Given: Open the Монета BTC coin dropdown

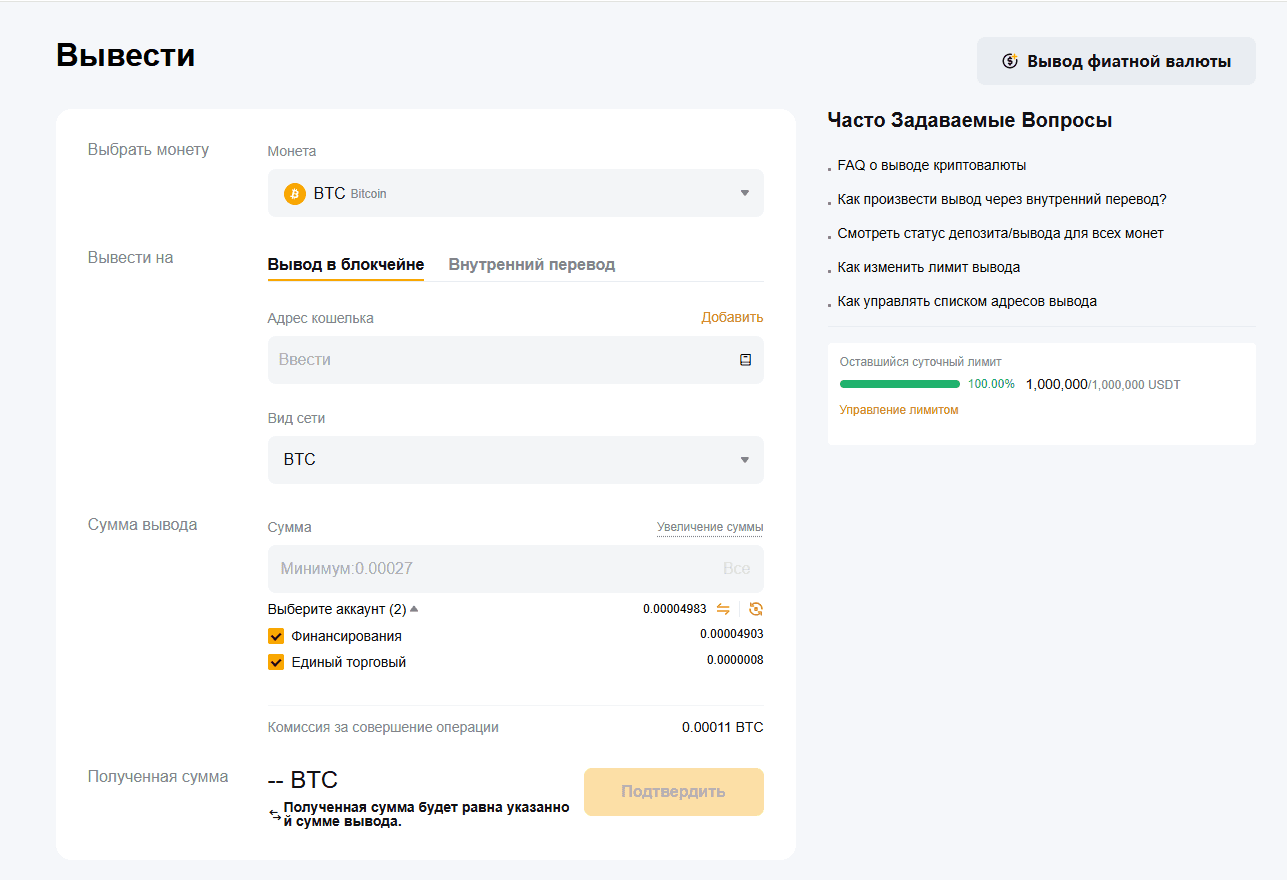Looking at the screenshot, I should click(516, 193).
